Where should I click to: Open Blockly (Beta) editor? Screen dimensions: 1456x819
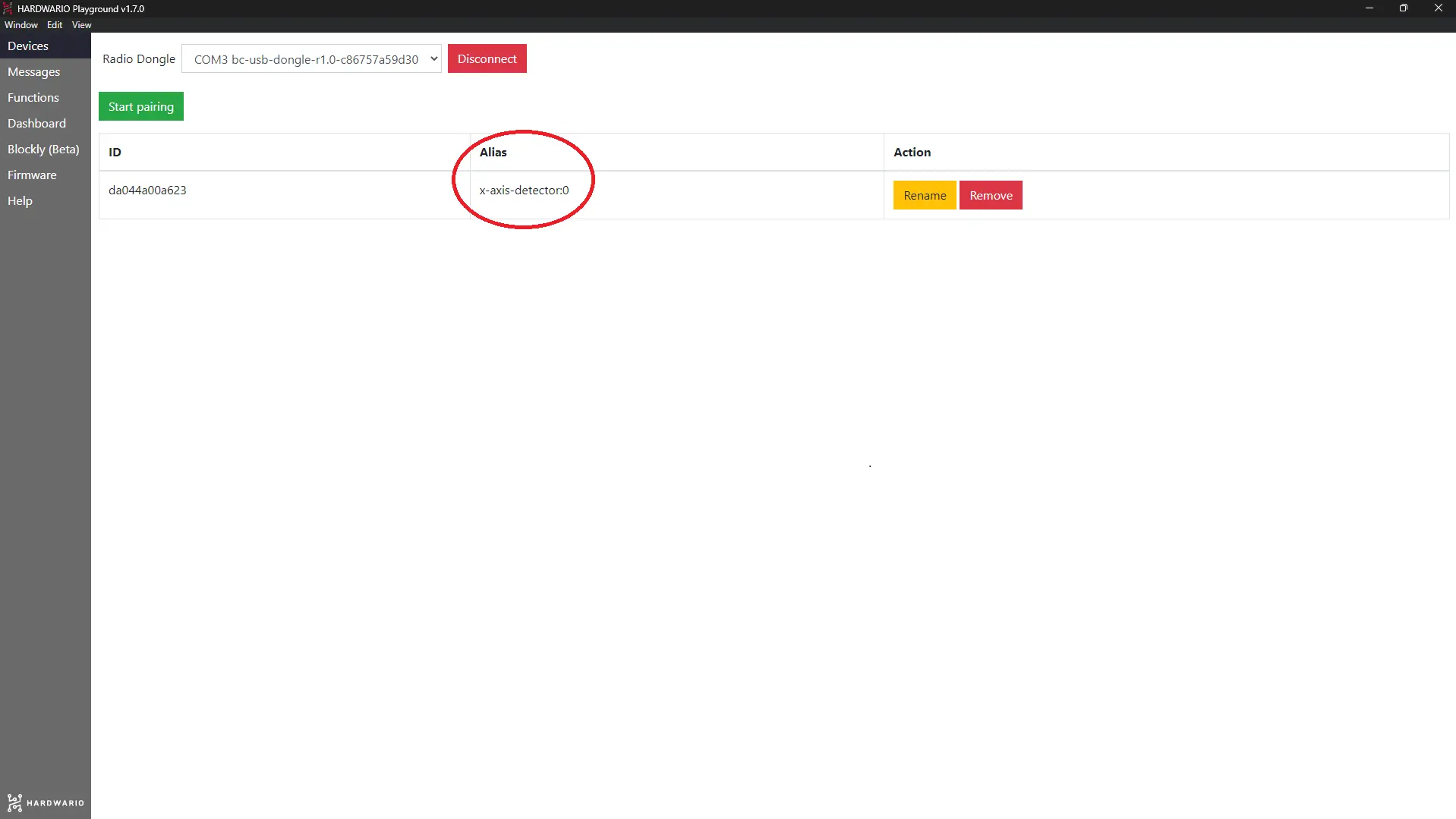(46, 149)
